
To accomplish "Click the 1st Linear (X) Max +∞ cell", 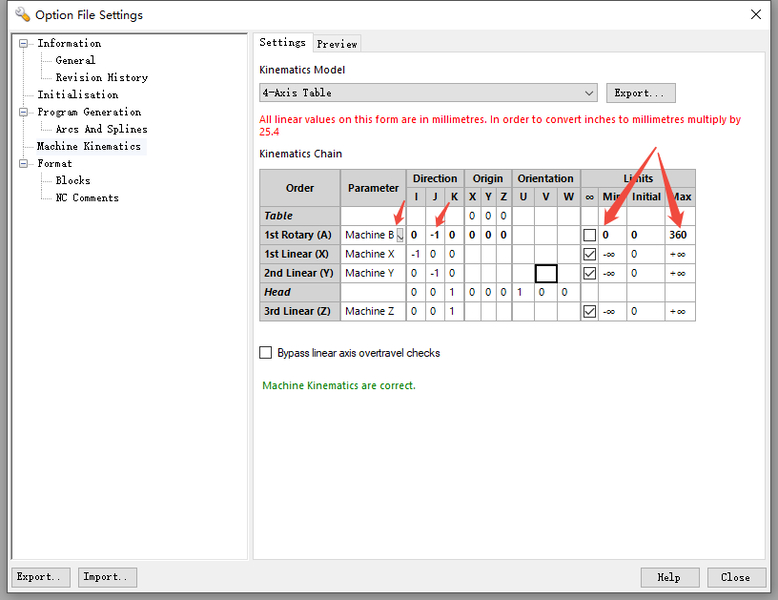I will point(680,254).
